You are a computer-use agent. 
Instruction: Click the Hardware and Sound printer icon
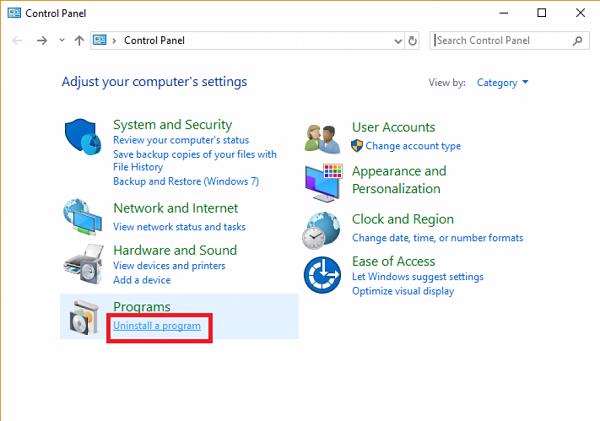point(84,261)
